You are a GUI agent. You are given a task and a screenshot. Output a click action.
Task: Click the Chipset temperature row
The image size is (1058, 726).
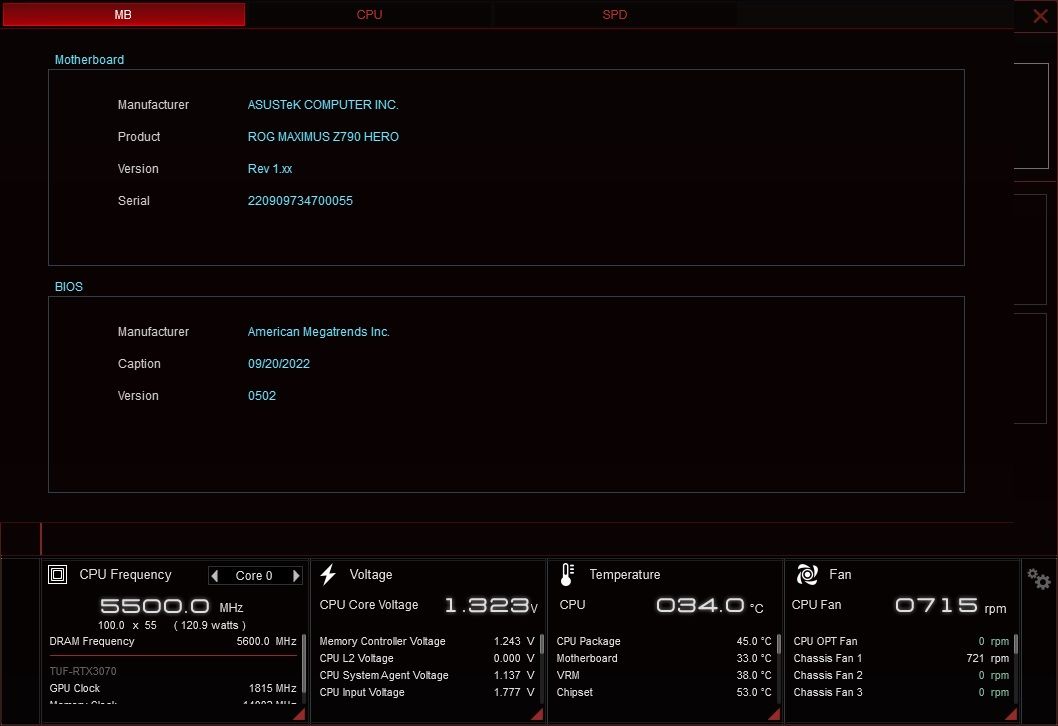click(x=663, y=692)
